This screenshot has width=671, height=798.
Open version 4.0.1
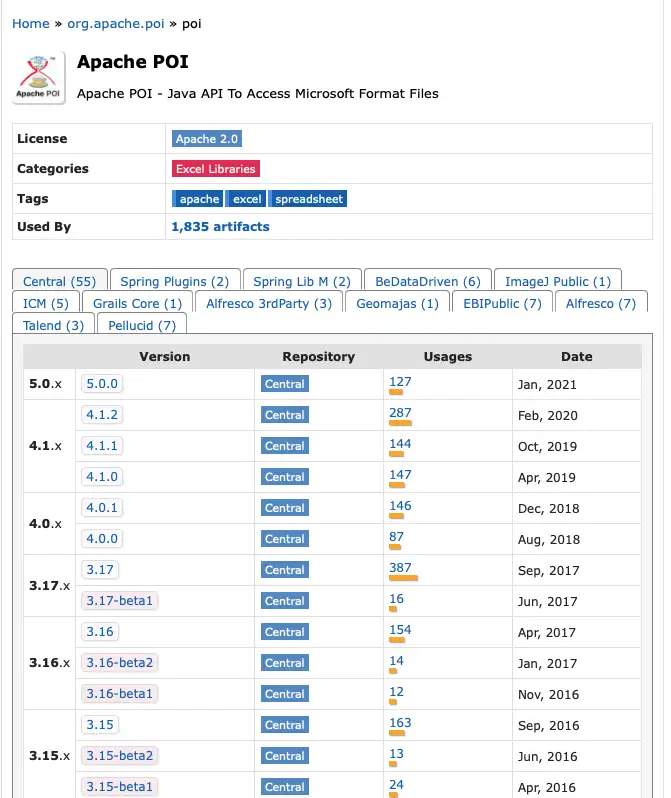[x=102, y=507]
